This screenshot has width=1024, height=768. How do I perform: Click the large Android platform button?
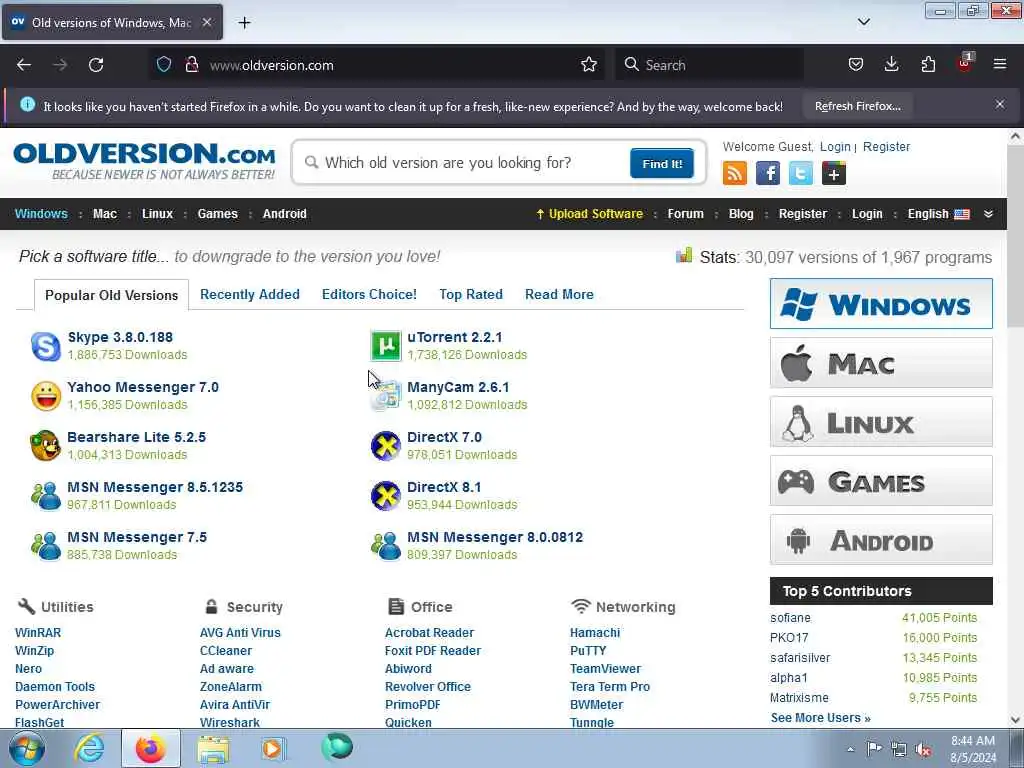(881, 540)
